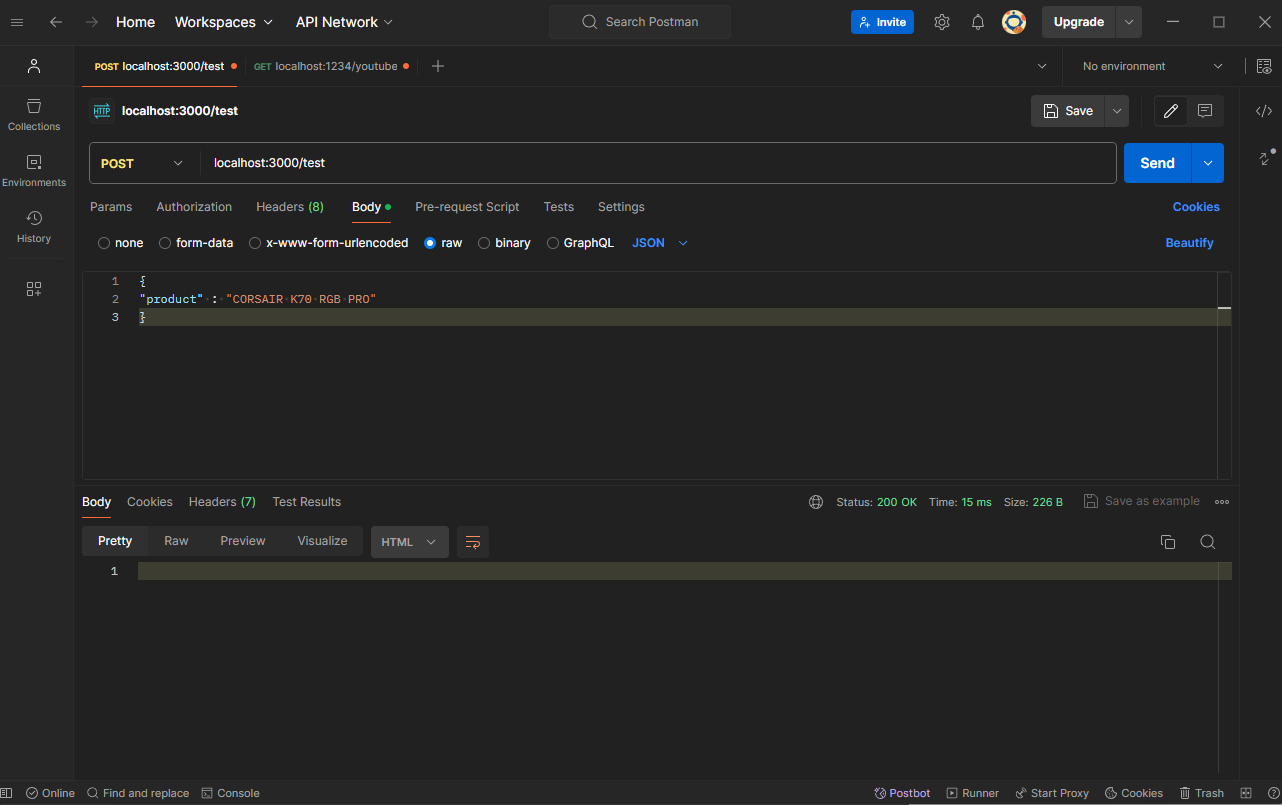Image resolution: width=1282 pixels, height=805 pixels.
Task: Open History in the sidebar
Action: pos(34,227)
